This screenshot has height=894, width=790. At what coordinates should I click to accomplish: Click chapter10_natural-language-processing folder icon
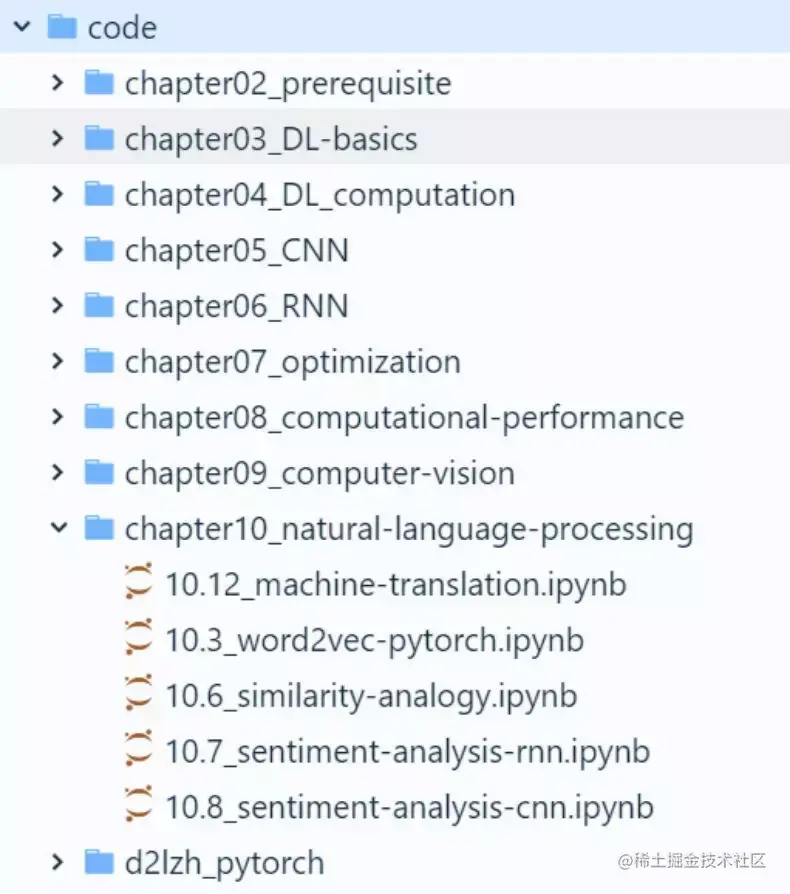[x=99, y=527]
